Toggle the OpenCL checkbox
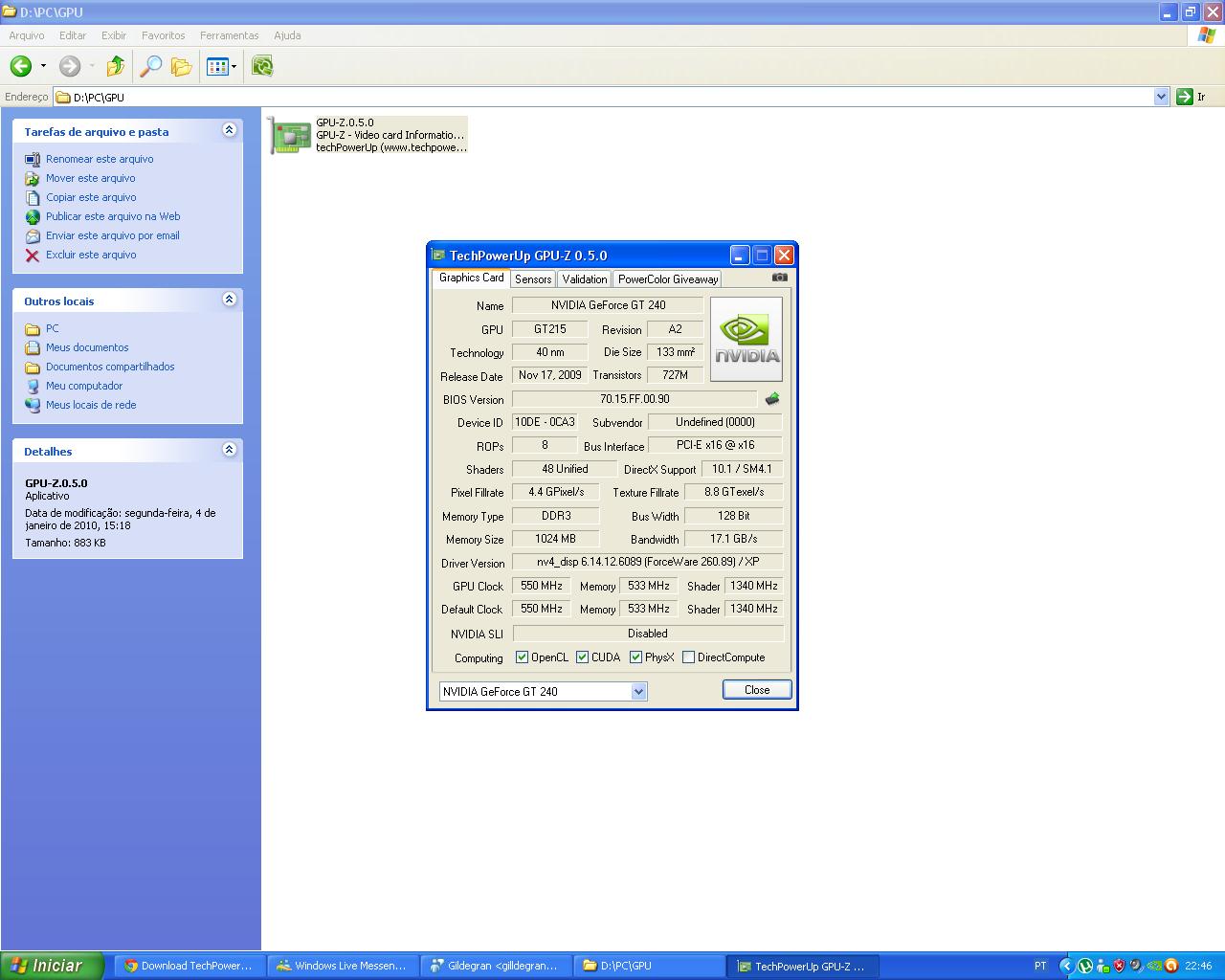Viewport: 1225px width, 980px height. click(522, 657)
